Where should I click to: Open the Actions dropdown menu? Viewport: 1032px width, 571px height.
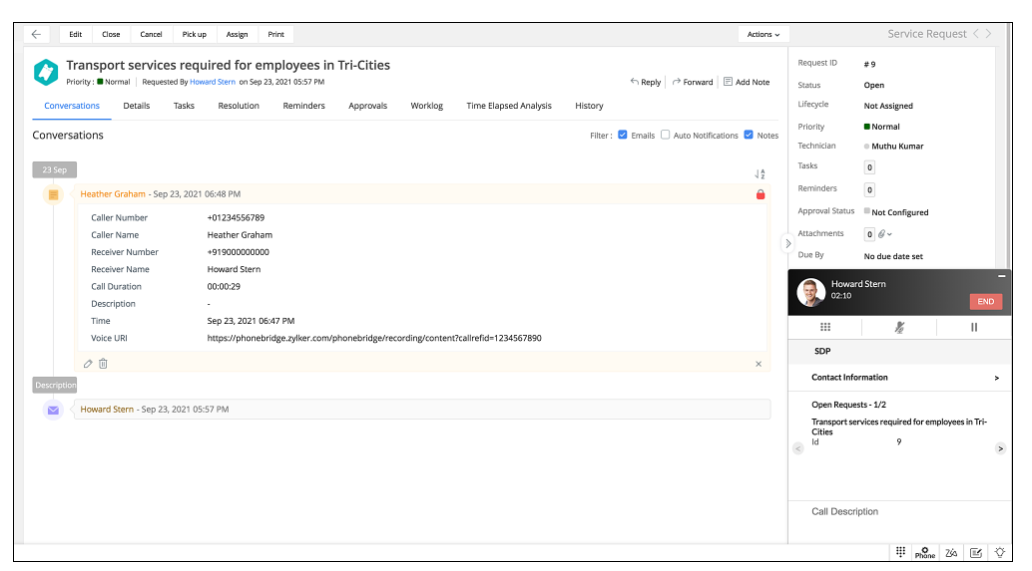click(x=763, y=34)
